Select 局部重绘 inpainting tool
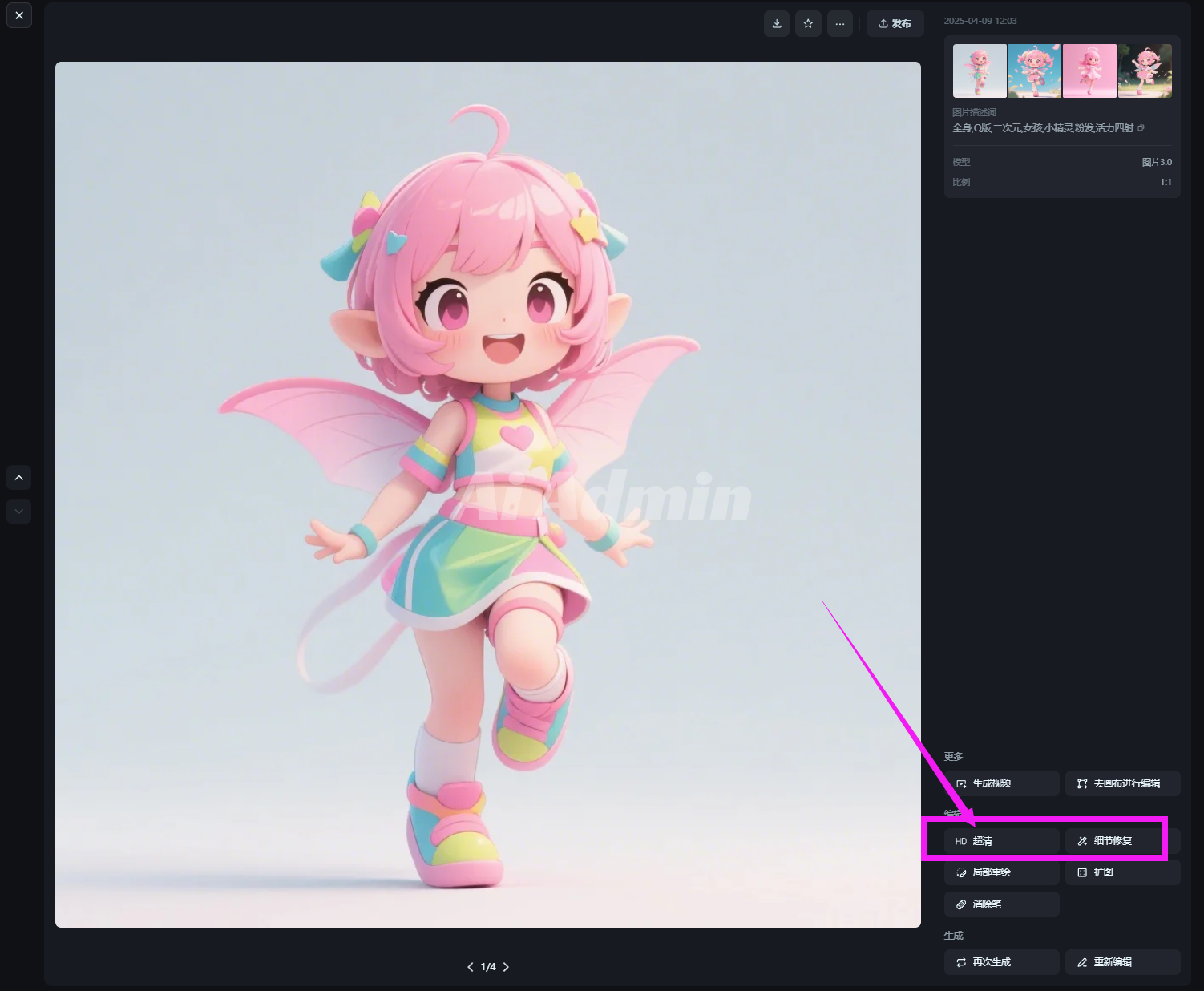 pos(1001,872)
